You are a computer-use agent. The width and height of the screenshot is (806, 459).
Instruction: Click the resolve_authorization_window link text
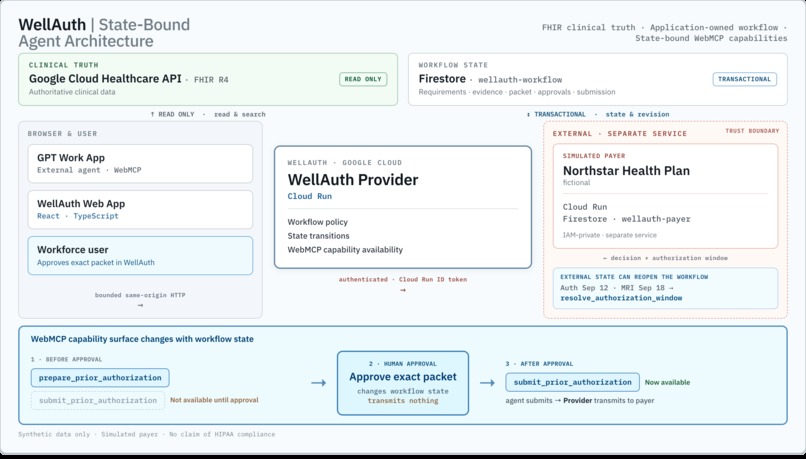[x=621, y=298]
